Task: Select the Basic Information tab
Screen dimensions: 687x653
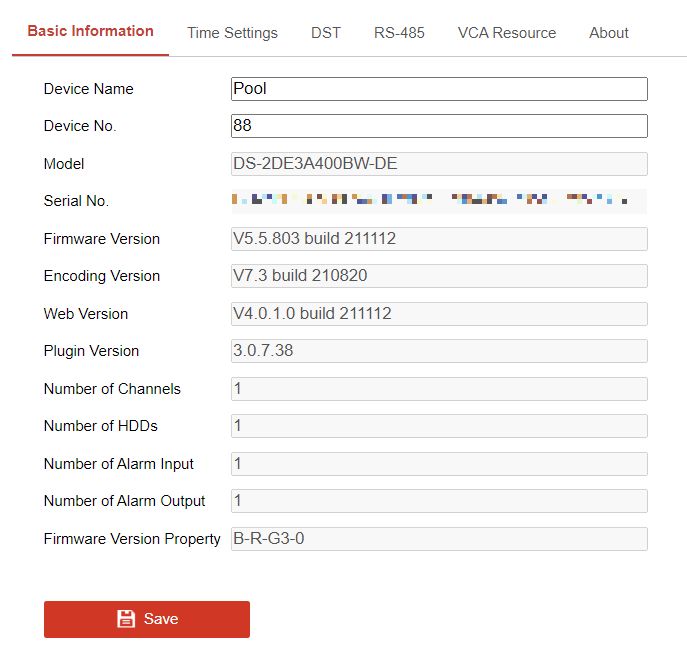Action: tap(91, 31)
